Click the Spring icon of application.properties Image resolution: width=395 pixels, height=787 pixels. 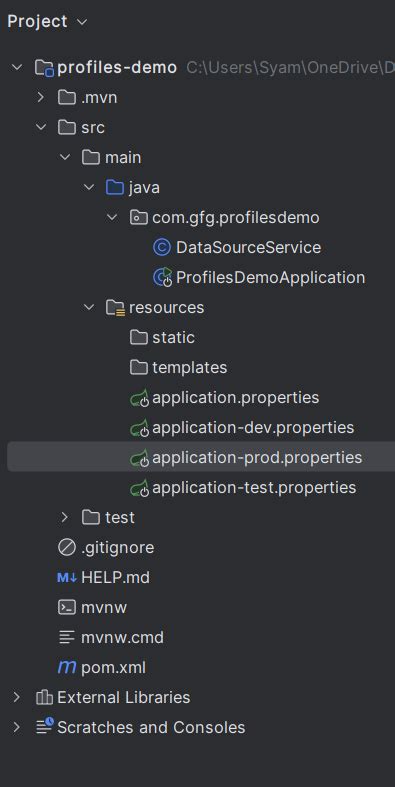click(x=140, y=398)
